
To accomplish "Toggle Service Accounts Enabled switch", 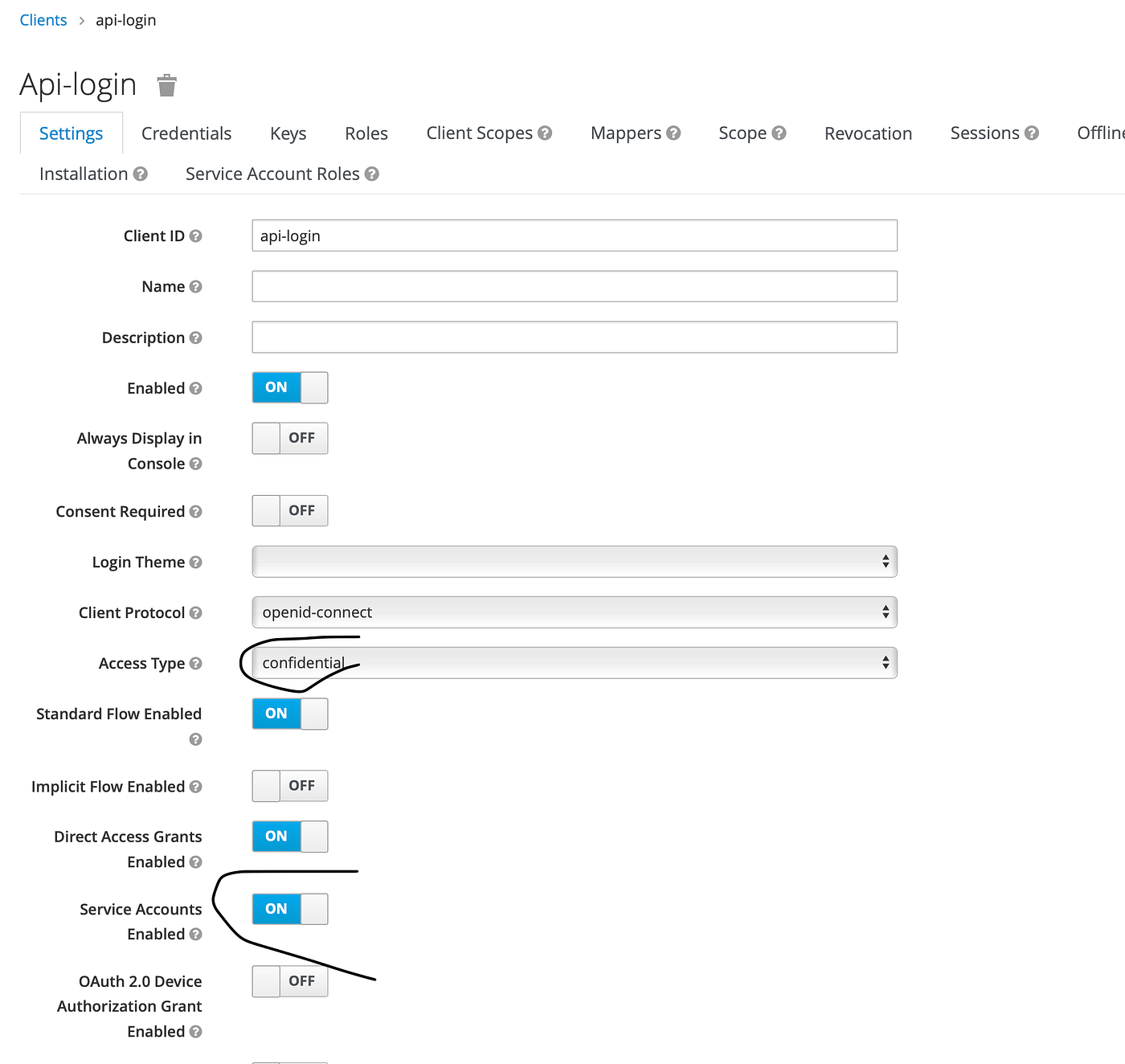I will 290,909.
